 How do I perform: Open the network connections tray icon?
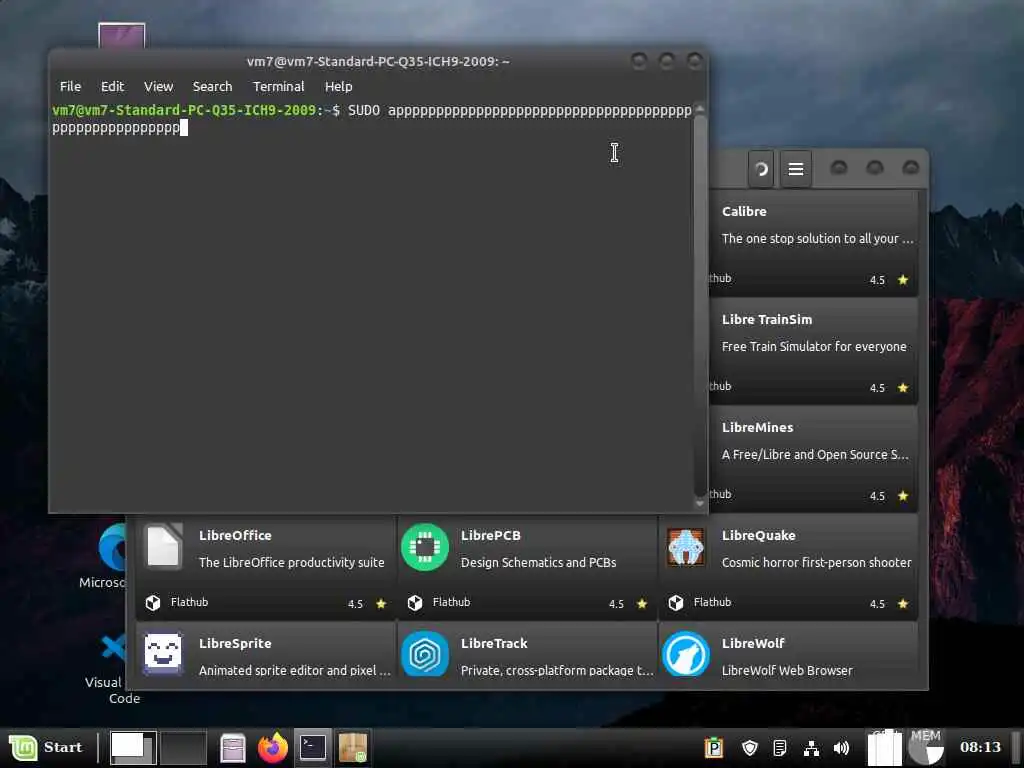811,748
